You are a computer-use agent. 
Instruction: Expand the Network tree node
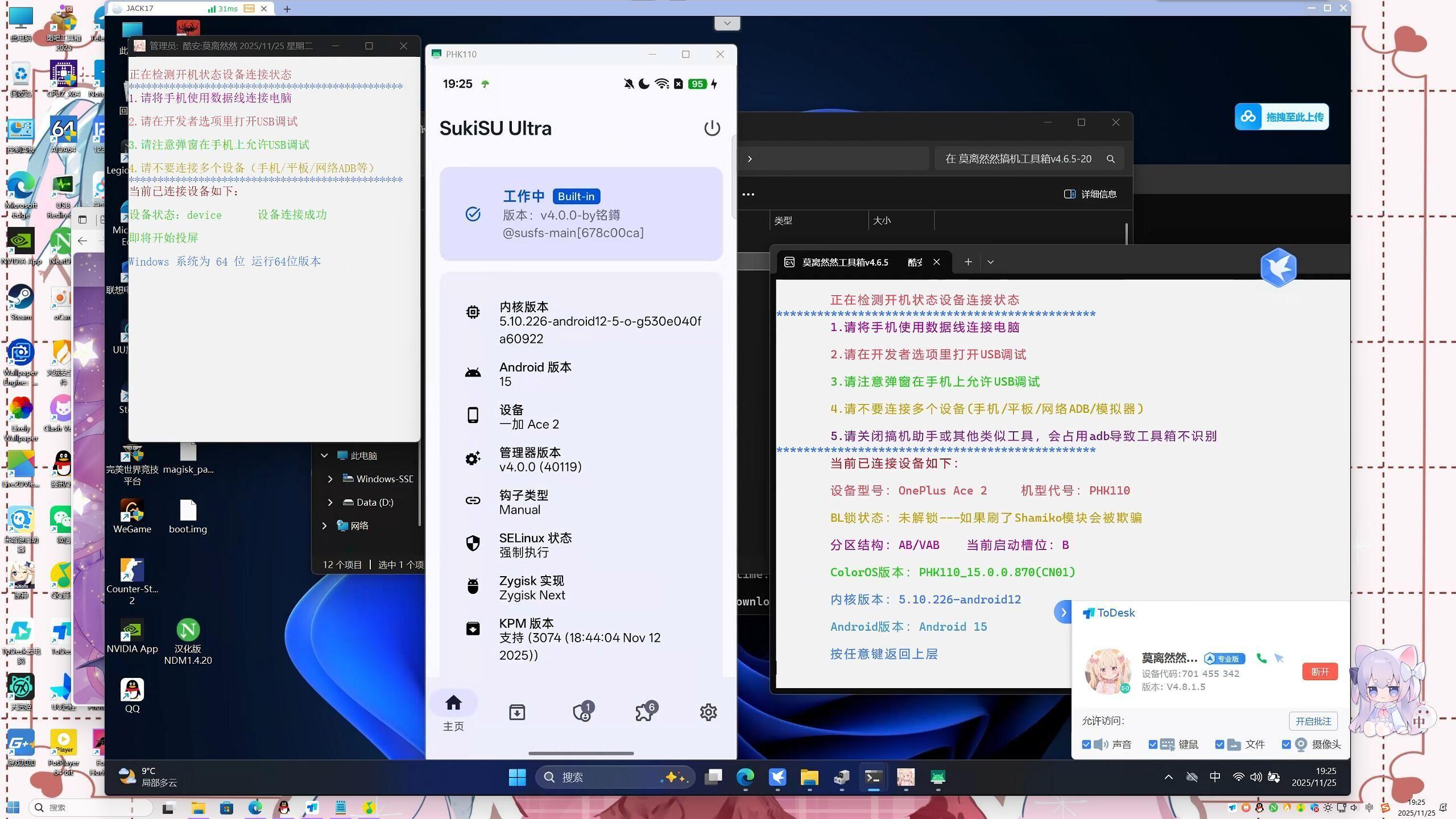click(324, 526)
